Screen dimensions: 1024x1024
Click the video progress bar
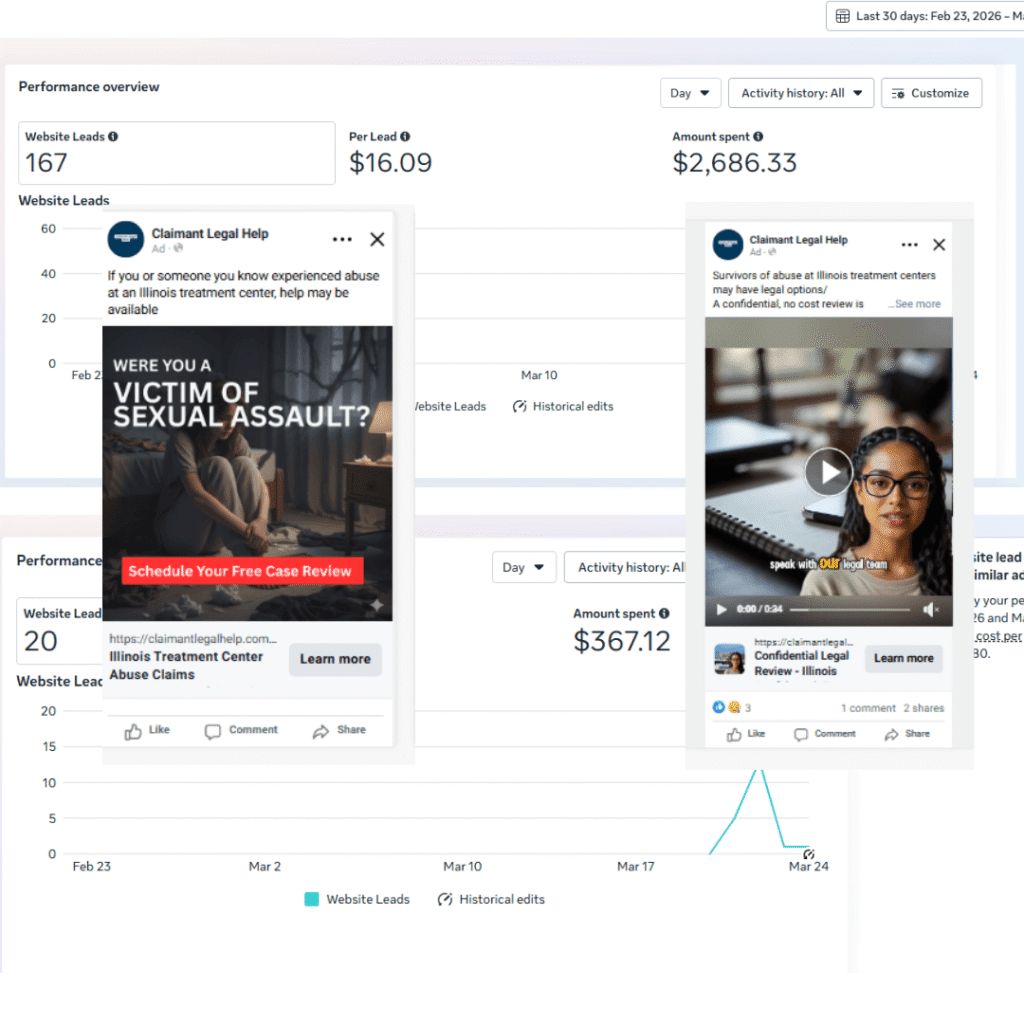coord(848,609)
